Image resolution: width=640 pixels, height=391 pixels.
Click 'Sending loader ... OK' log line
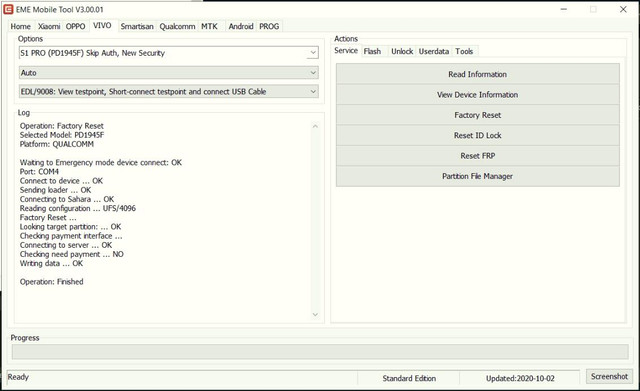(56, 190)
